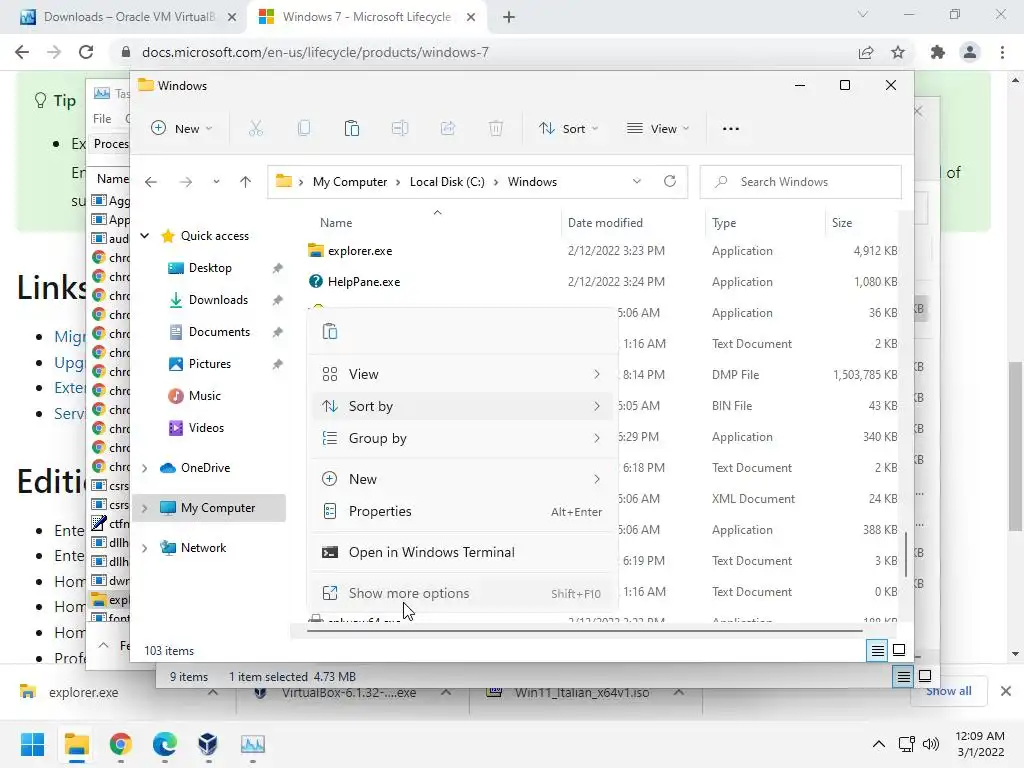The height and width of the screenshot is (768, 1024).
Task: Open the View dropdown in Explorer toolbar
Action: pyautogui.click(x=658, y=129)
